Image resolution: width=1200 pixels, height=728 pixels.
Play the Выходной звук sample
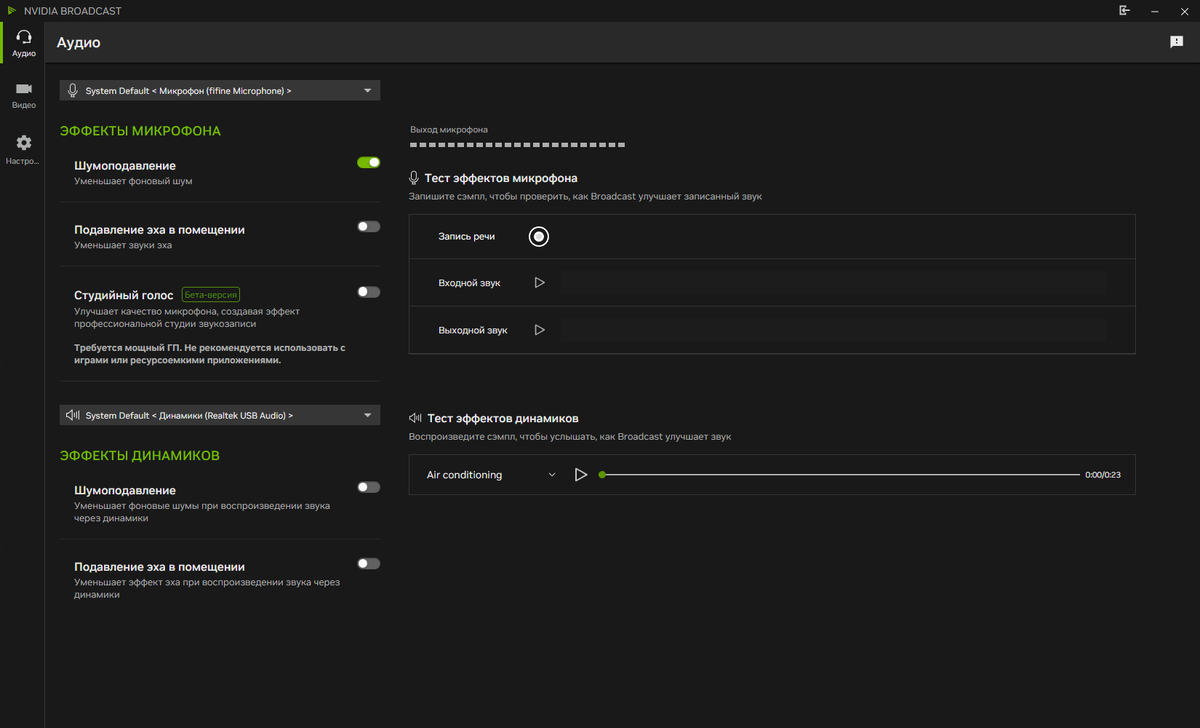[x=540, y=330]
